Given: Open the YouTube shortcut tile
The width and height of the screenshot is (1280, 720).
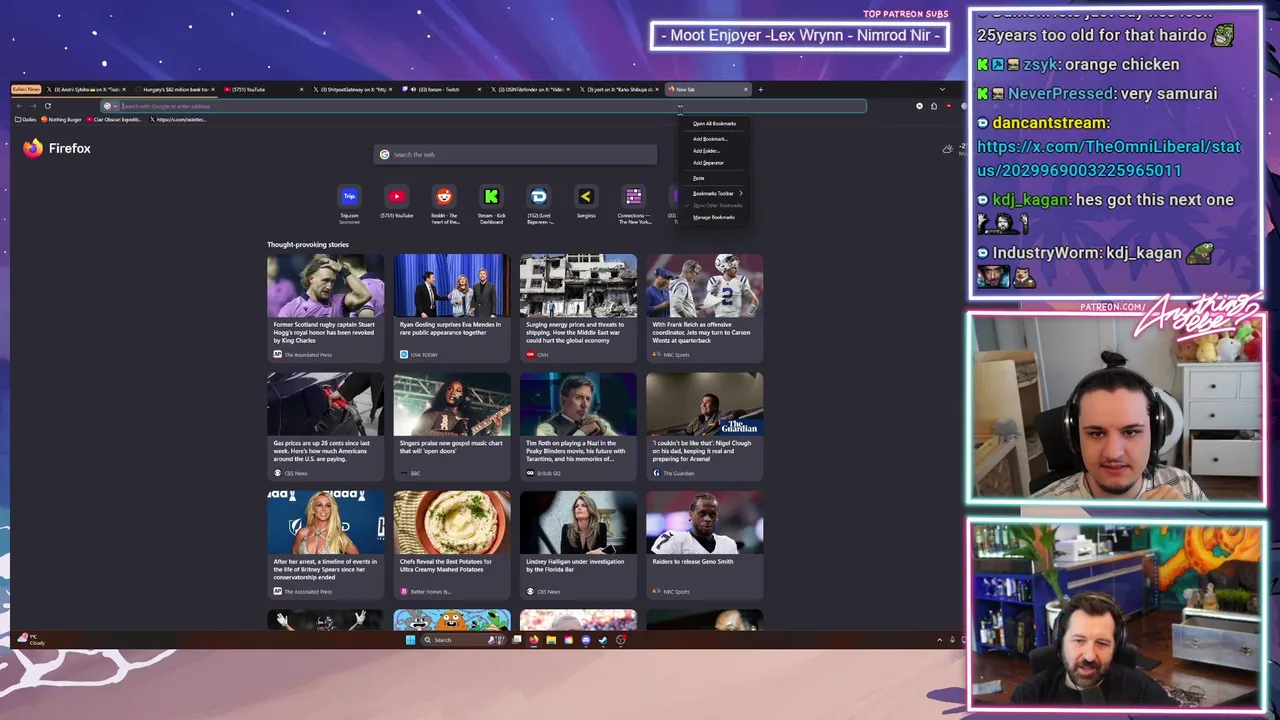Looking at the screenshot, I should pos(397,201).
